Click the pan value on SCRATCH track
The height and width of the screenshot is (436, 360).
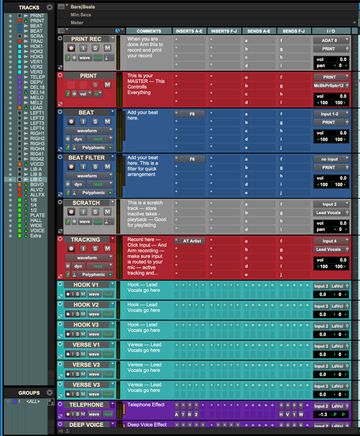click(340, 229)
